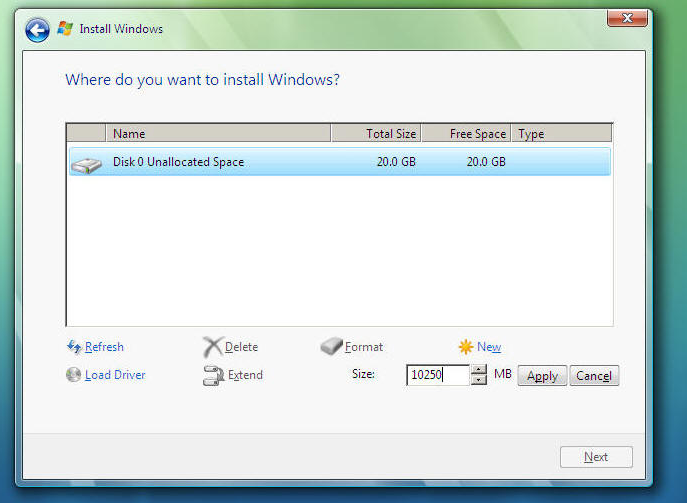Click the 20.0 GB Total Size cell

[x=396, y=162]
